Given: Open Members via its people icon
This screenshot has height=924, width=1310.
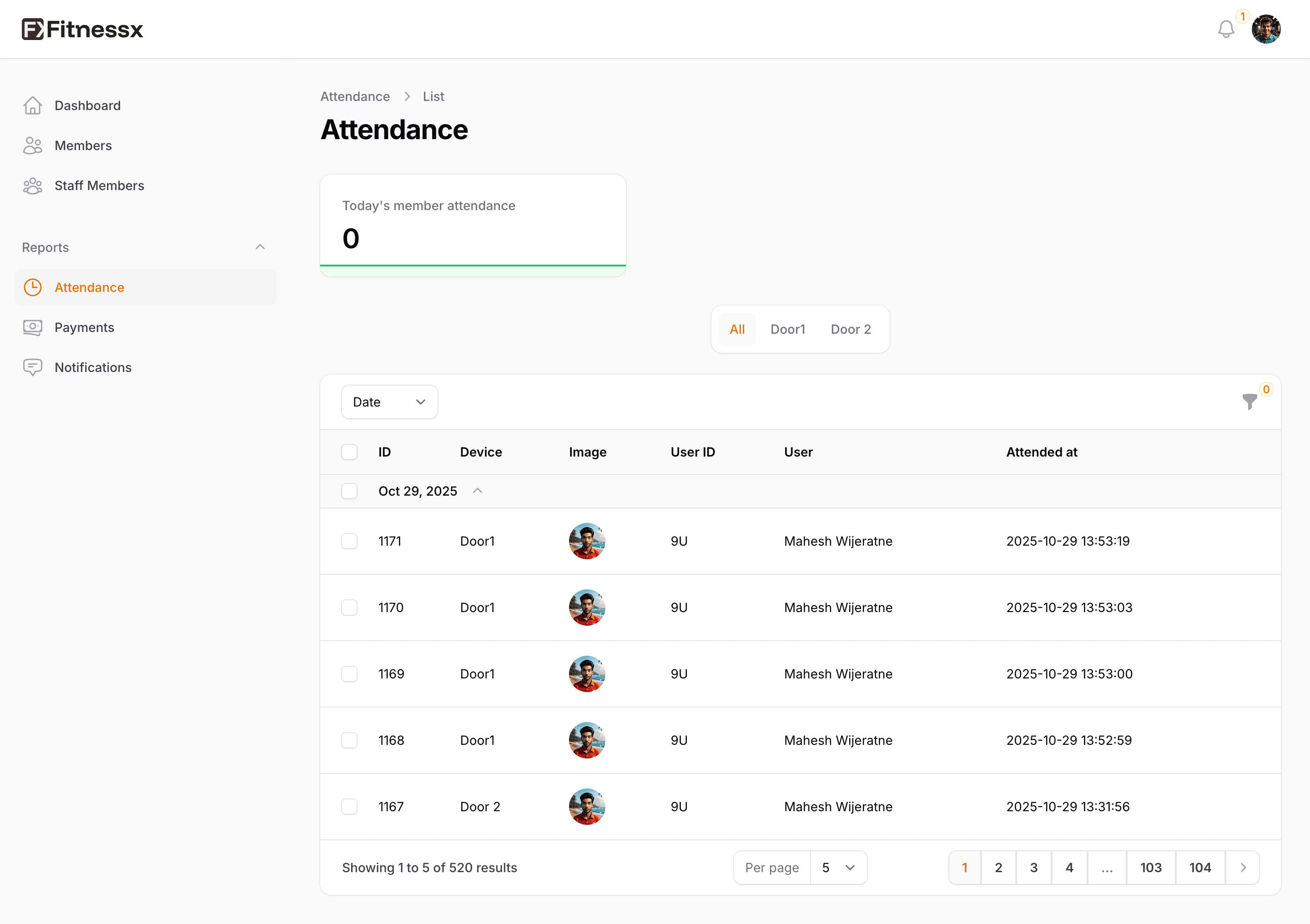Looking at the screenshot, I should [32, 146].
